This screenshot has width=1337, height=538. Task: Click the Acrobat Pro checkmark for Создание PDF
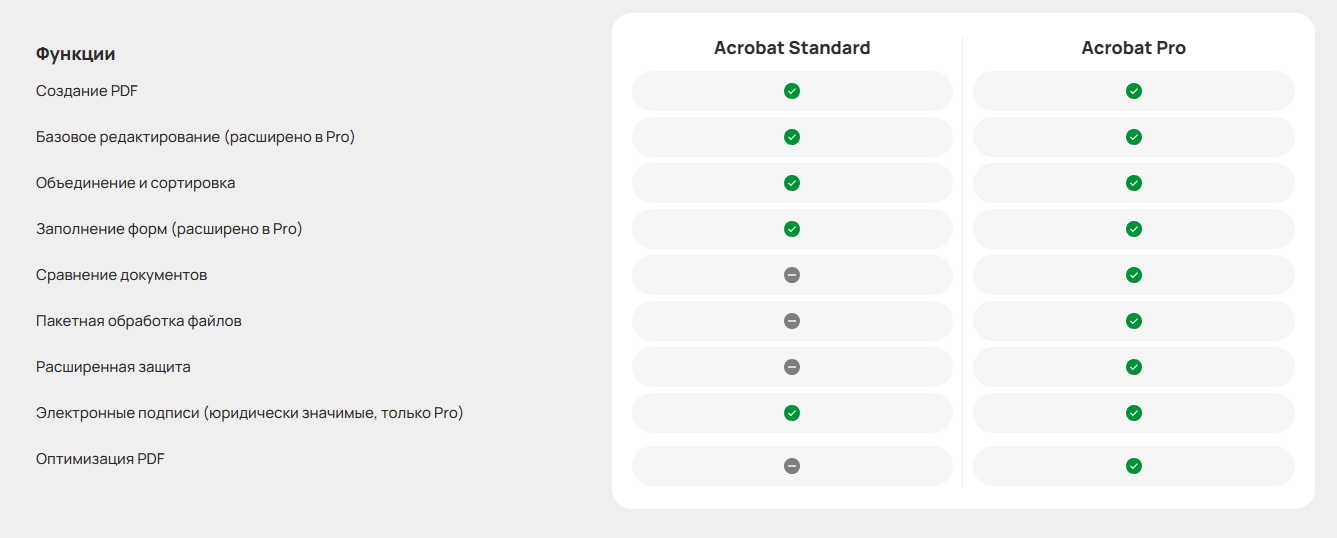[1133, 91]
